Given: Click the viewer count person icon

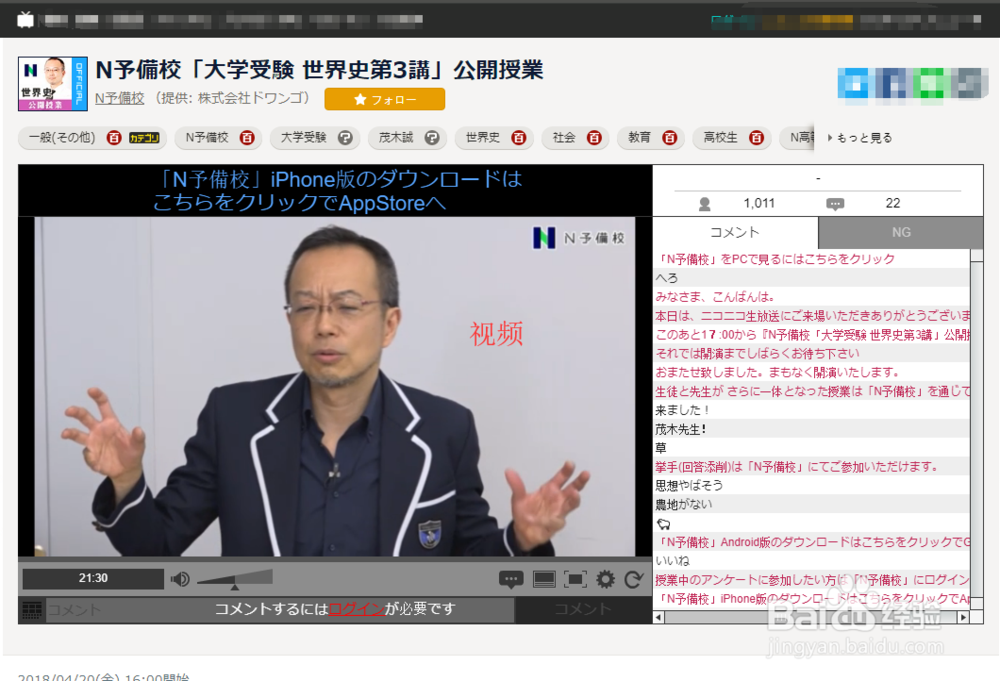Looking at the screenshot, I should 705,204.
